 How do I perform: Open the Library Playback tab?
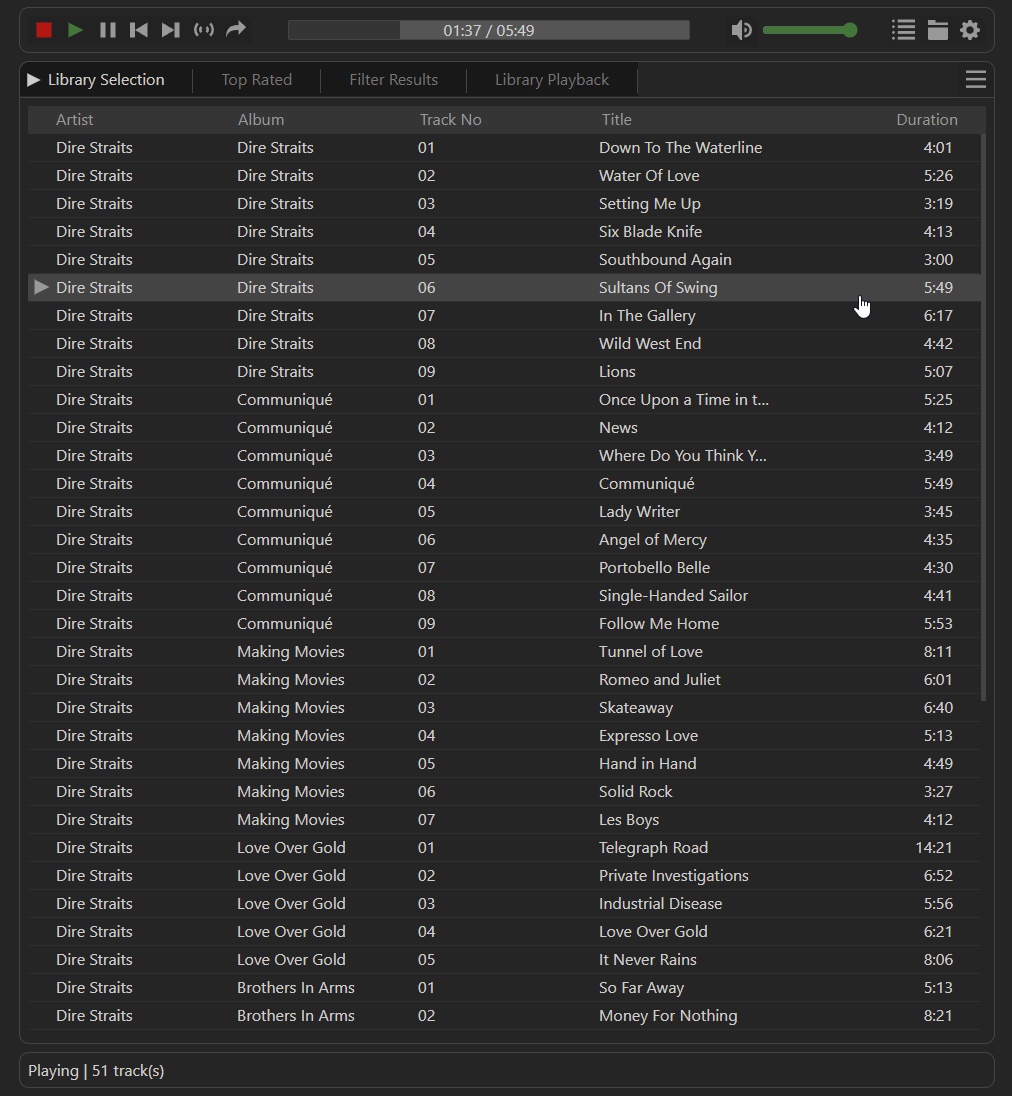point(551,80)
